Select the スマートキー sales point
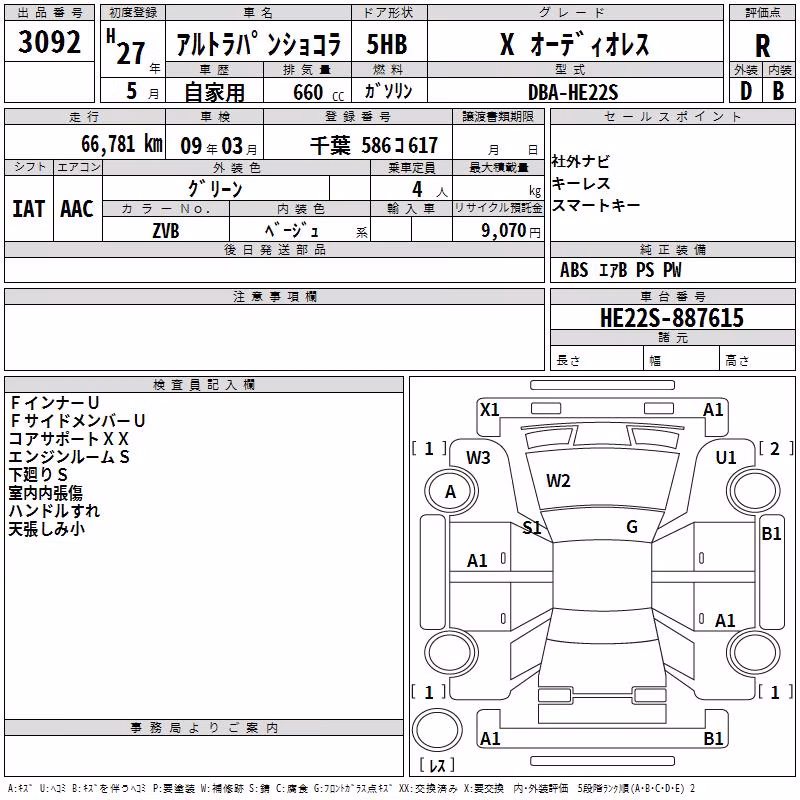This screenshot has height=800, width=800. pos(595,205)
